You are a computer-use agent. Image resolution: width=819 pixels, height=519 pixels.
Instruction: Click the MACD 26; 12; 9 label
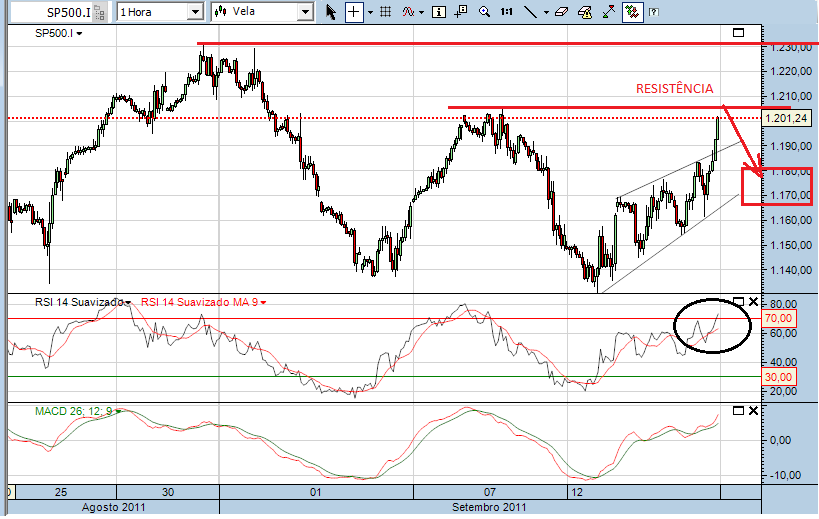coord(70,411)
